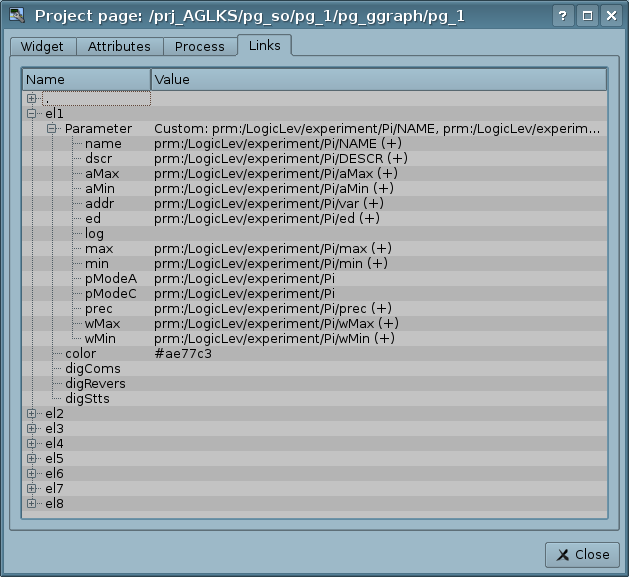
Task: Expand the el5 tree node
Action: [32, 459]
